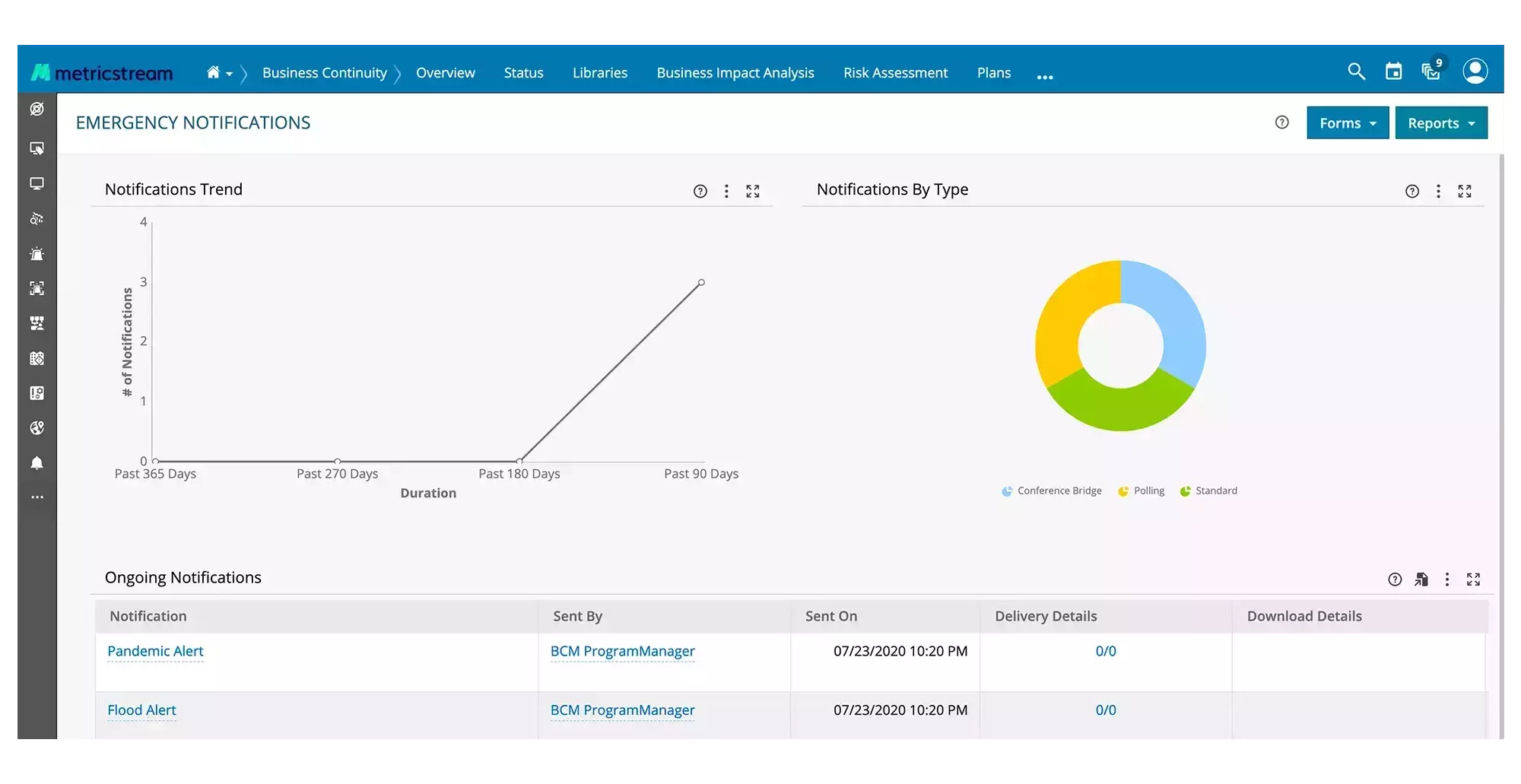Viewport: 1521px width, 784px height.
Task: Open Notifications Trend options menu
Action: (726, 191)
